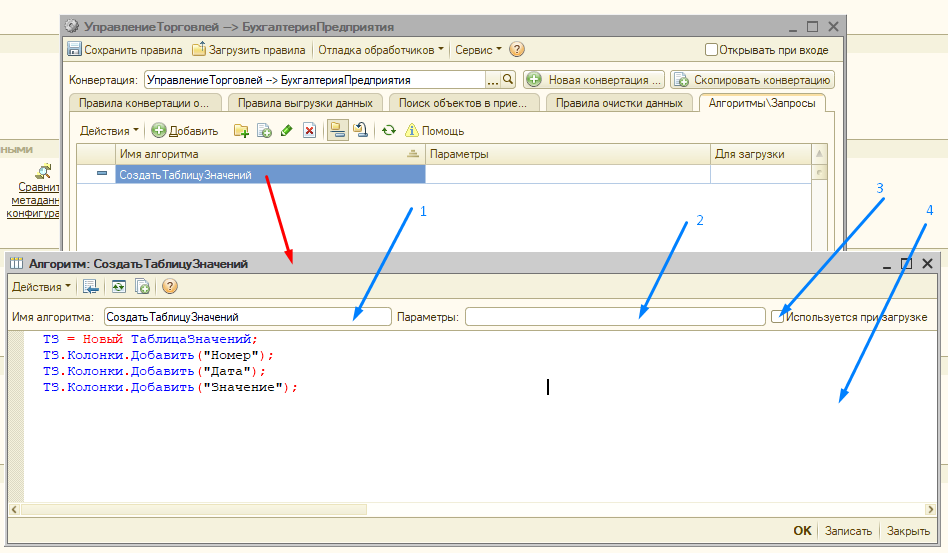Screen dimensions: 948x553
Task: Click the green pencil edit icon
Action: (x=287, y=131)
